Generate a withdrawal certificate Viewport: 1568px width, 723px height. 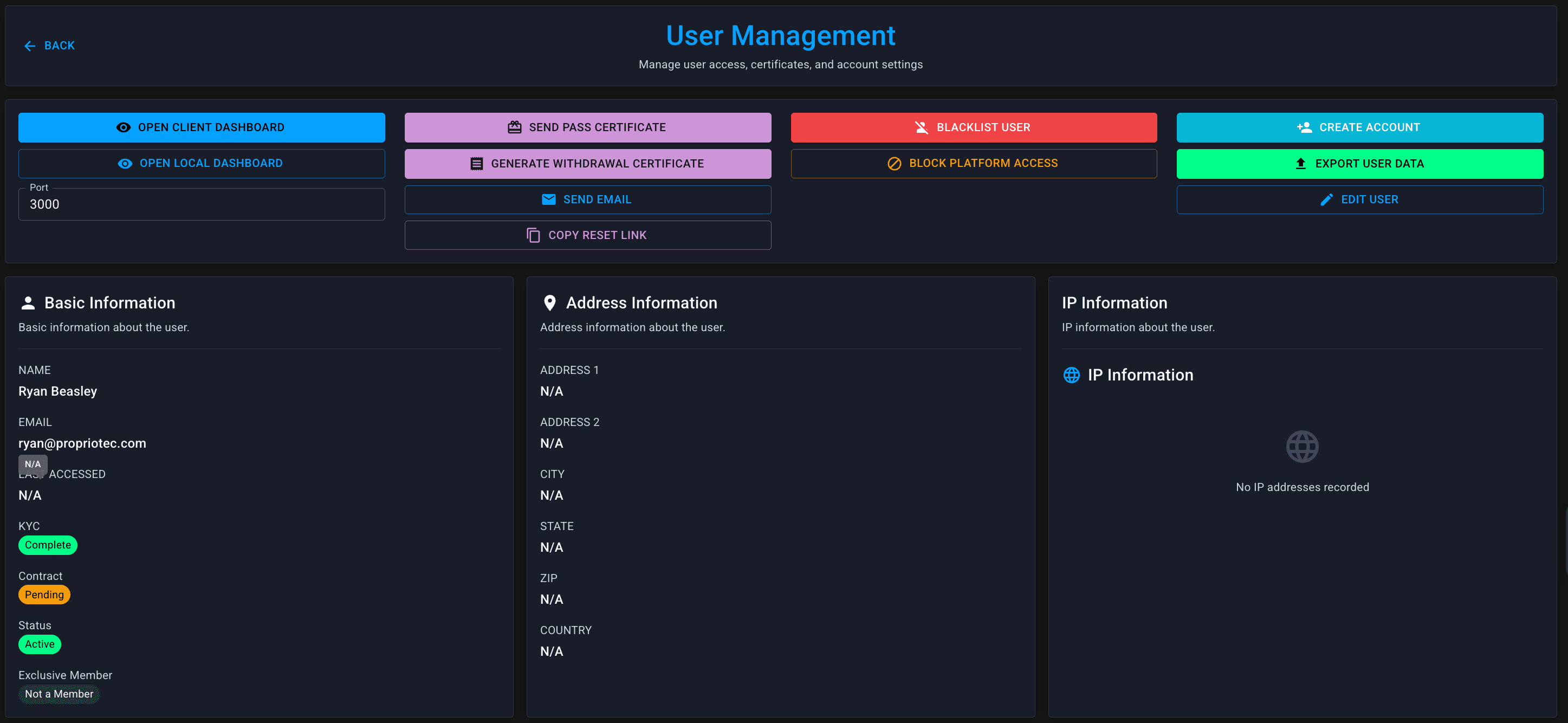click(588, 163)
